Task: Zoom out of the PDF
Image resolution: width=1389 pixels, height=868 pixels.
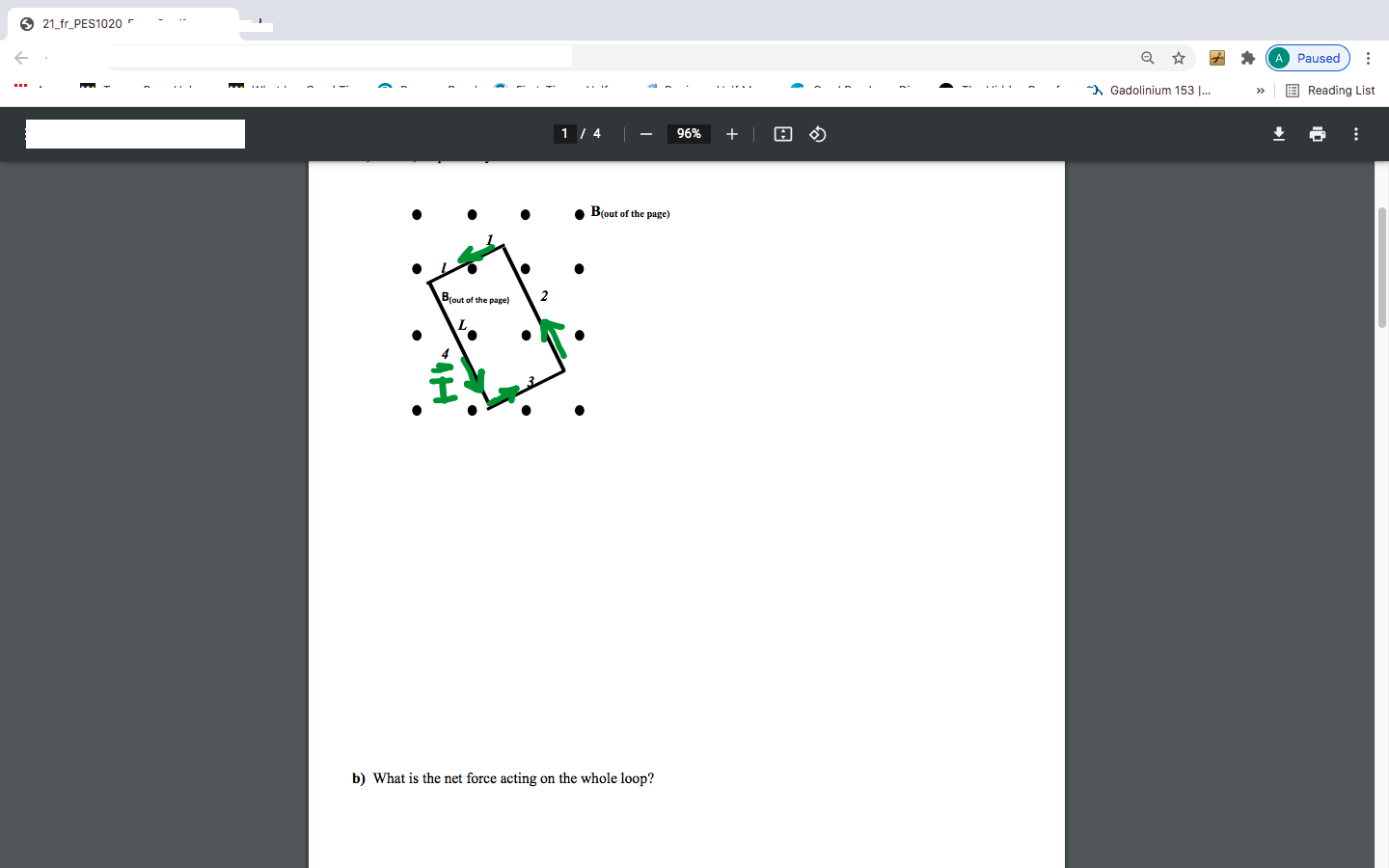Action: pyautogui.click(x=646, y=134)
